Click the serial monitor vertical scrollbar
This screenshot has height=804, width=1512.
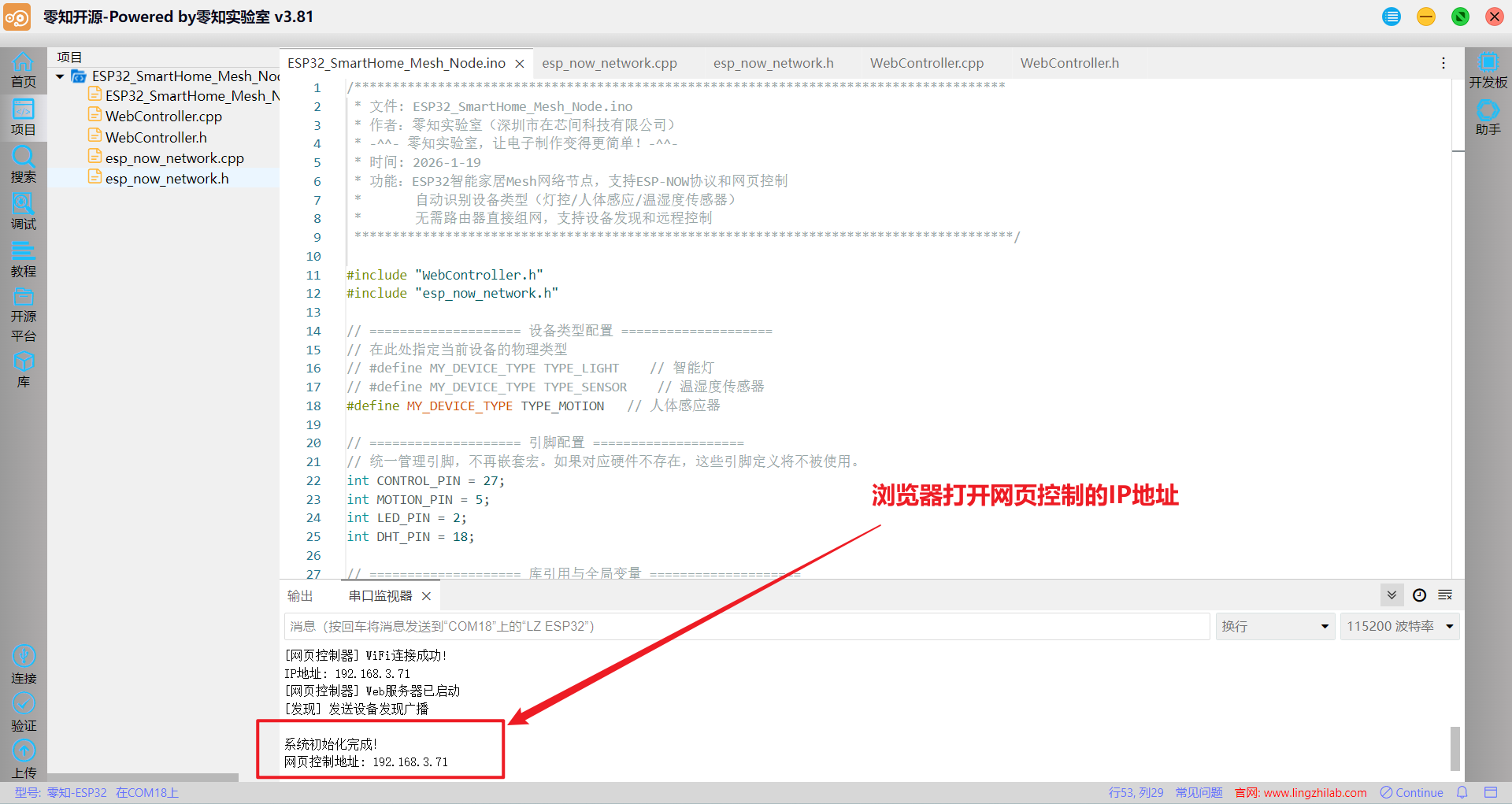pyautogui.click(x=1455, y=748)
